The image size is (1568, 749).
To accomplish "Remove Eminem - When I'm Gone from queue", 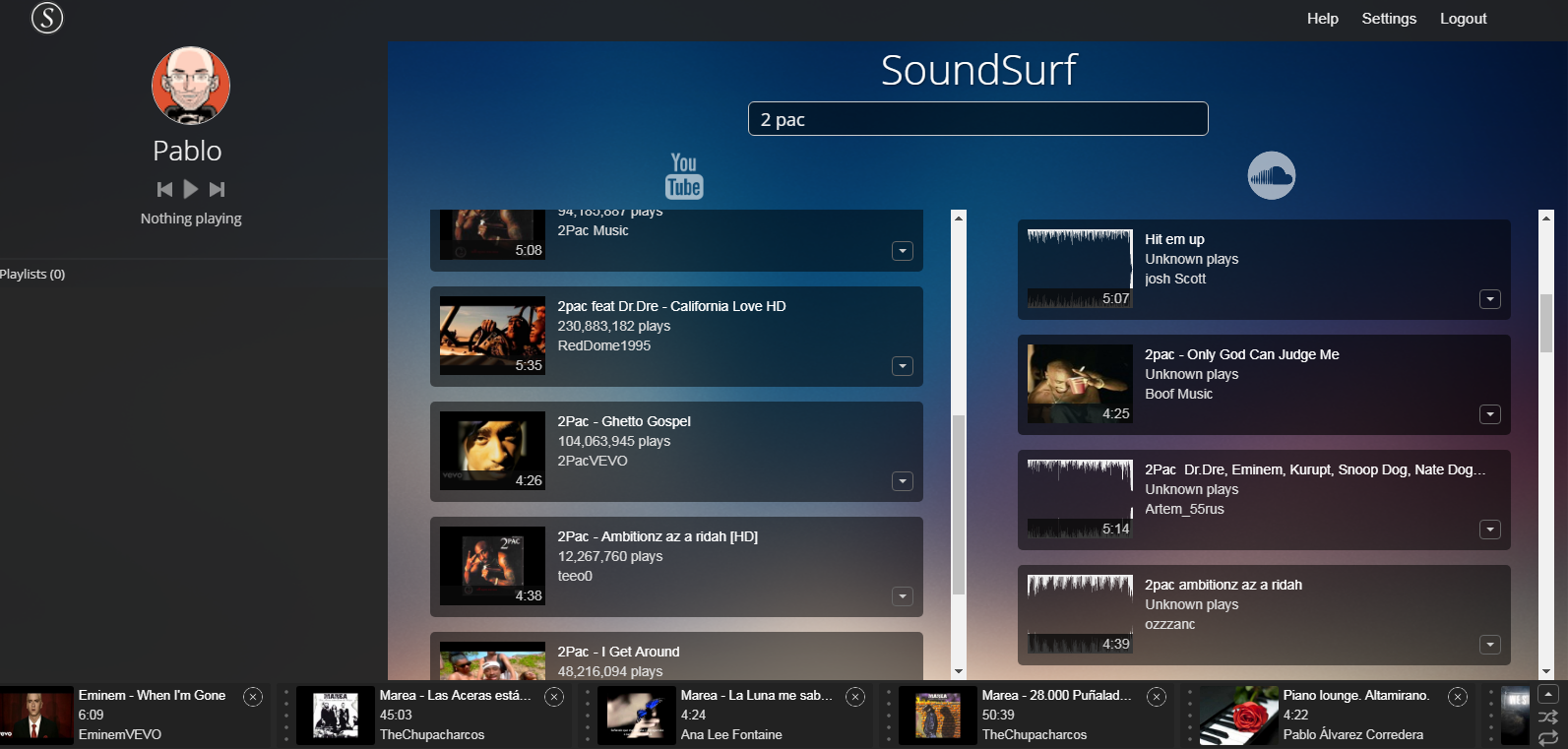I will point(253,697).
